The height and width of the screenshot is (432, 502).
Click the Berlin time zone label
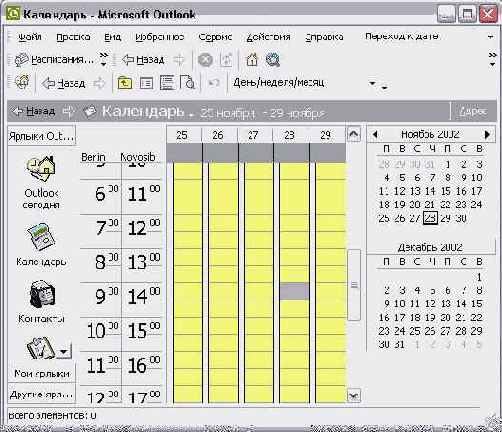click(93, 157)
